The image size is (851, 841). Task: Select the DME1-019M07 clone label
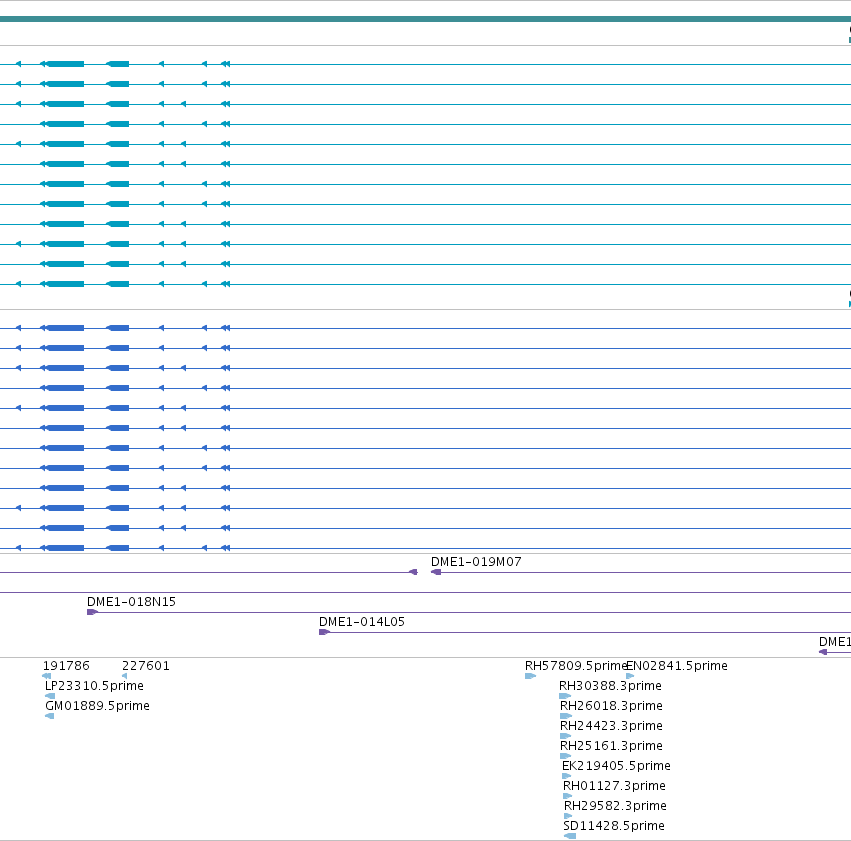click(x=476, y=562)
